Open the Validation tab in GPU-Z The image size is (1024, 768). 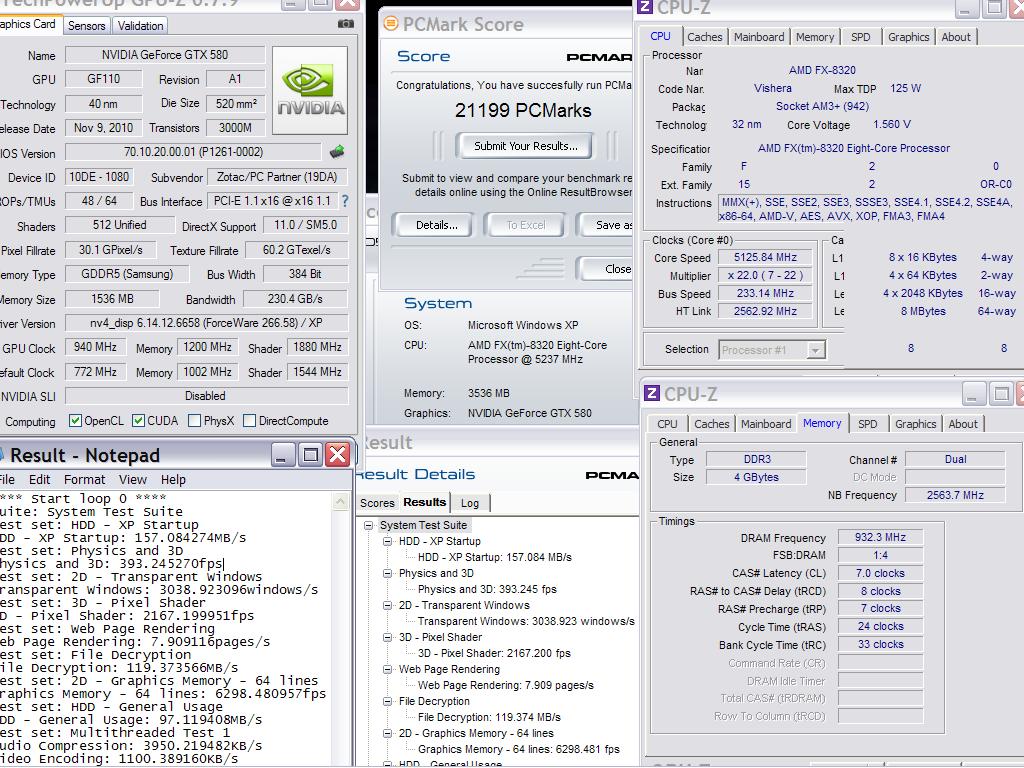click(x=140, y=25)
